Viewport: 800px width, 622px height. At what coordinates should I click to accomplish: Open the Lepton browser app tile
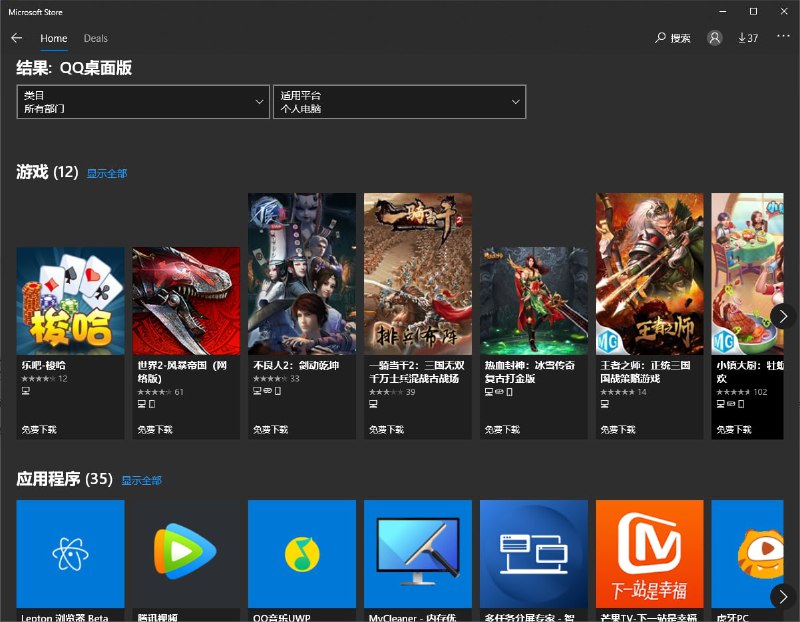70,554
